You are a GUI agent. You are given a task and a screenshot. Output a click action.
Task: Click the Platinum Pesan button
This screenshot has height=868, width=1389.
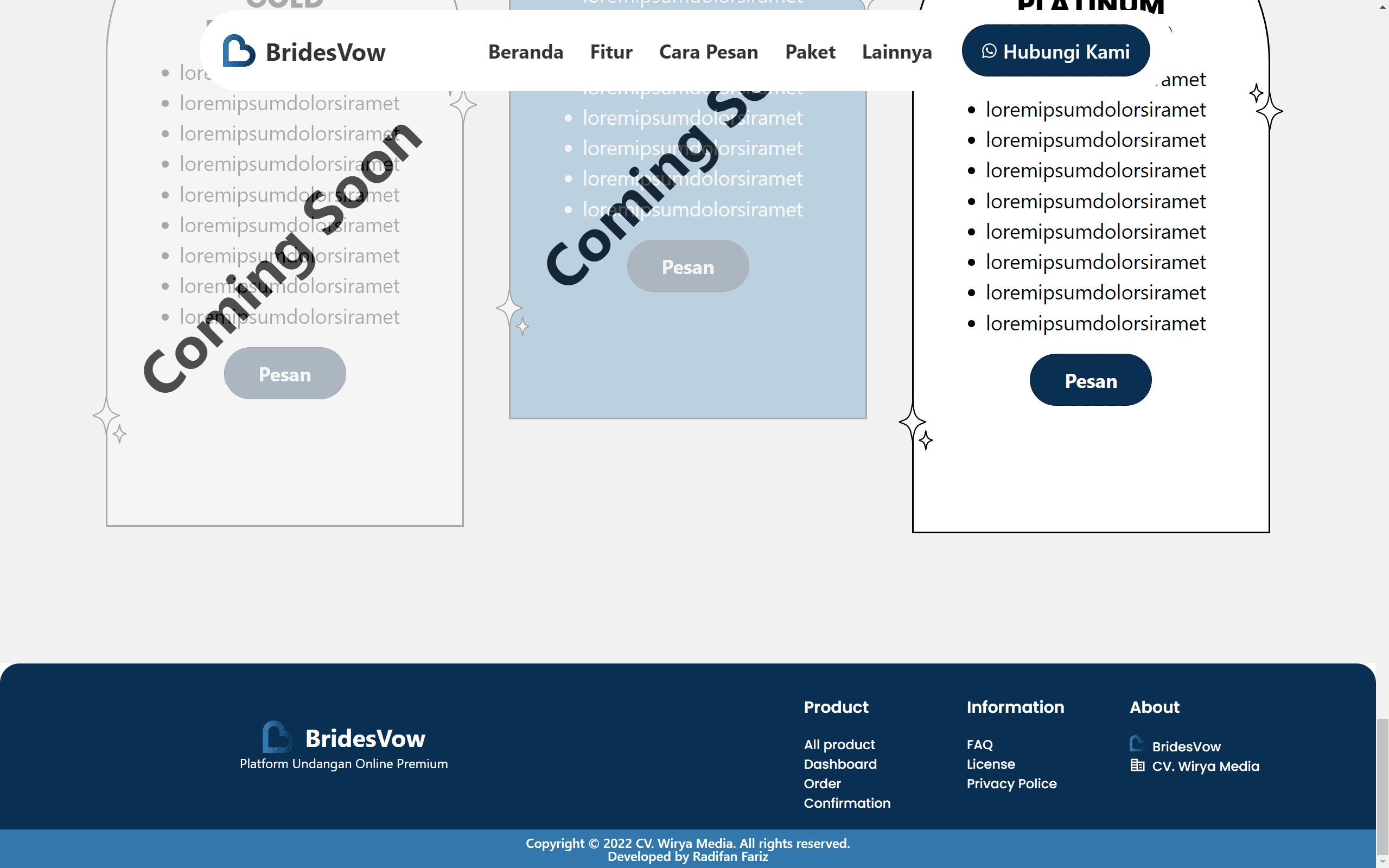coord(1091,380)
